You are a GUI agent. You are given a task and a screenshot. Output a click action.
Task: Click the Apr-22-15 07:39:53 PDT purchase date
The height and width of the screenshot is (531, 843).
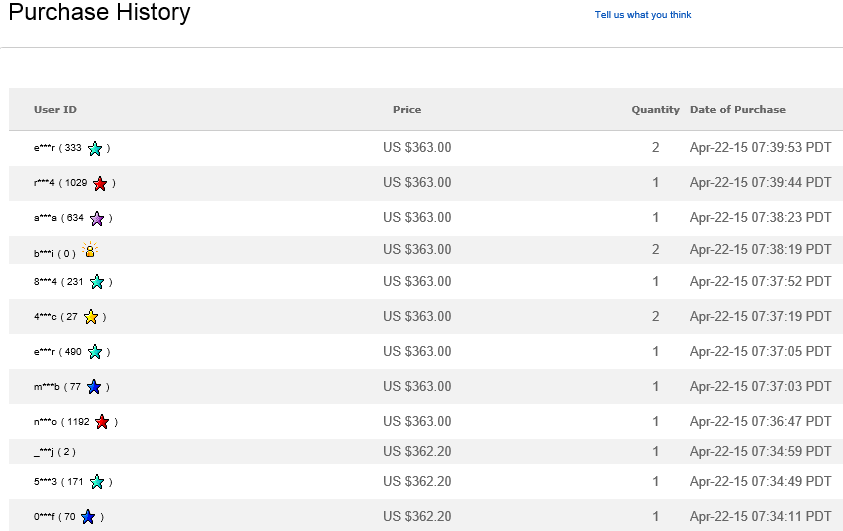coord(760,148)
